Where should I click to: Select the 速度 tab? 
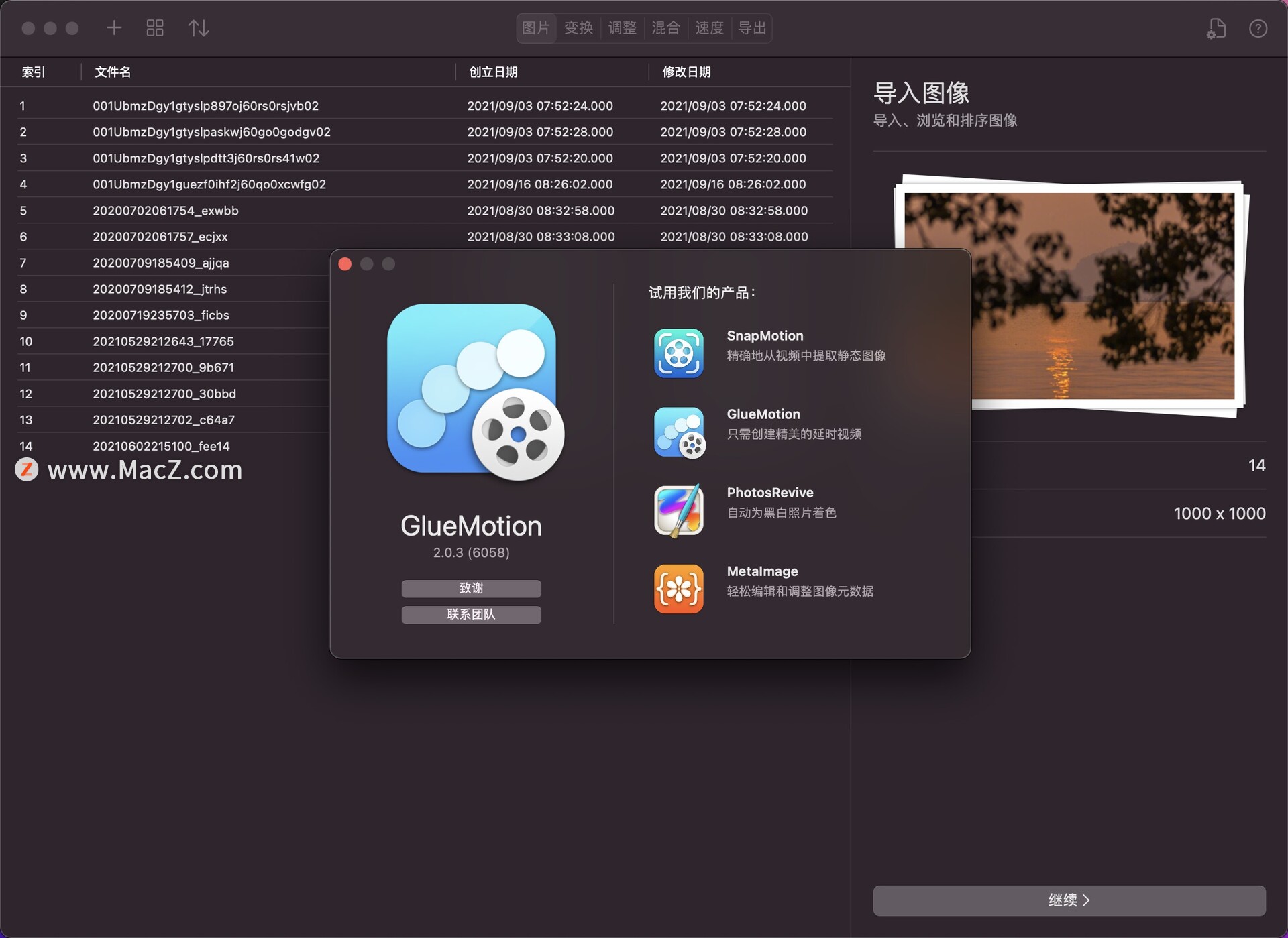tap(709, 27)
